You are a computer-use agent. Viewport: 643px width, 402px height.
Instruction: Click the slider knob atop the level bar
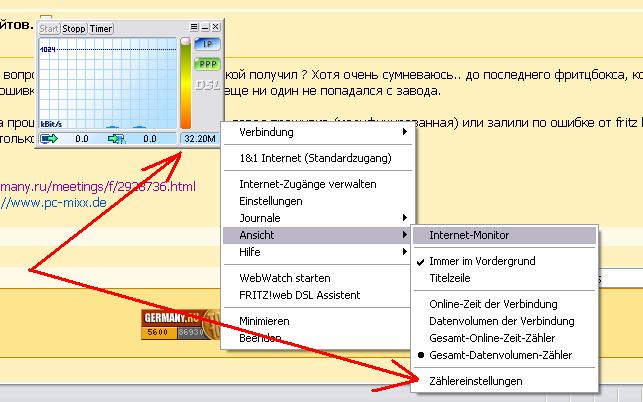(186, 41)
